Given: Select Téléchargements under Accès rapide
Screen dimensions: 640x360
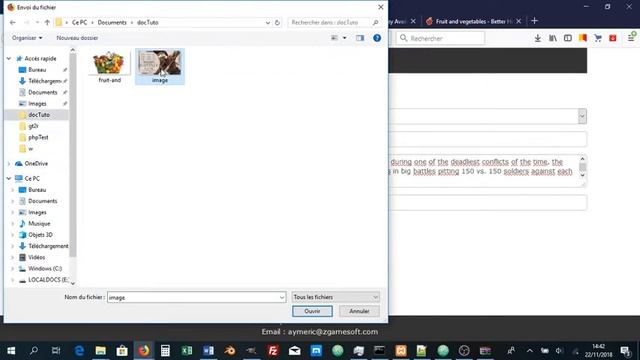Looking at the screenshot, I should 44,81.
